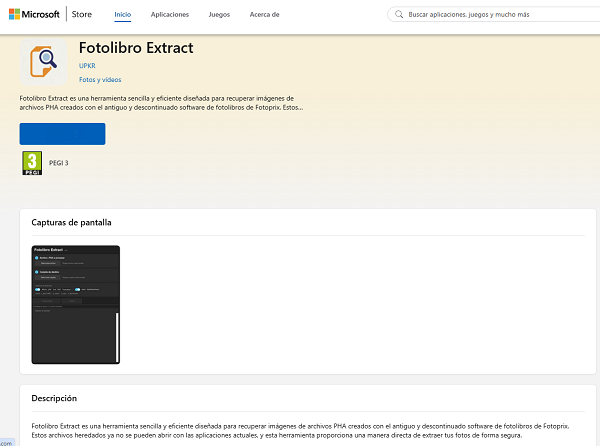Click the truncated summary under the title
This screenshot has height=446, width=600.
click(x=161, y=103)
